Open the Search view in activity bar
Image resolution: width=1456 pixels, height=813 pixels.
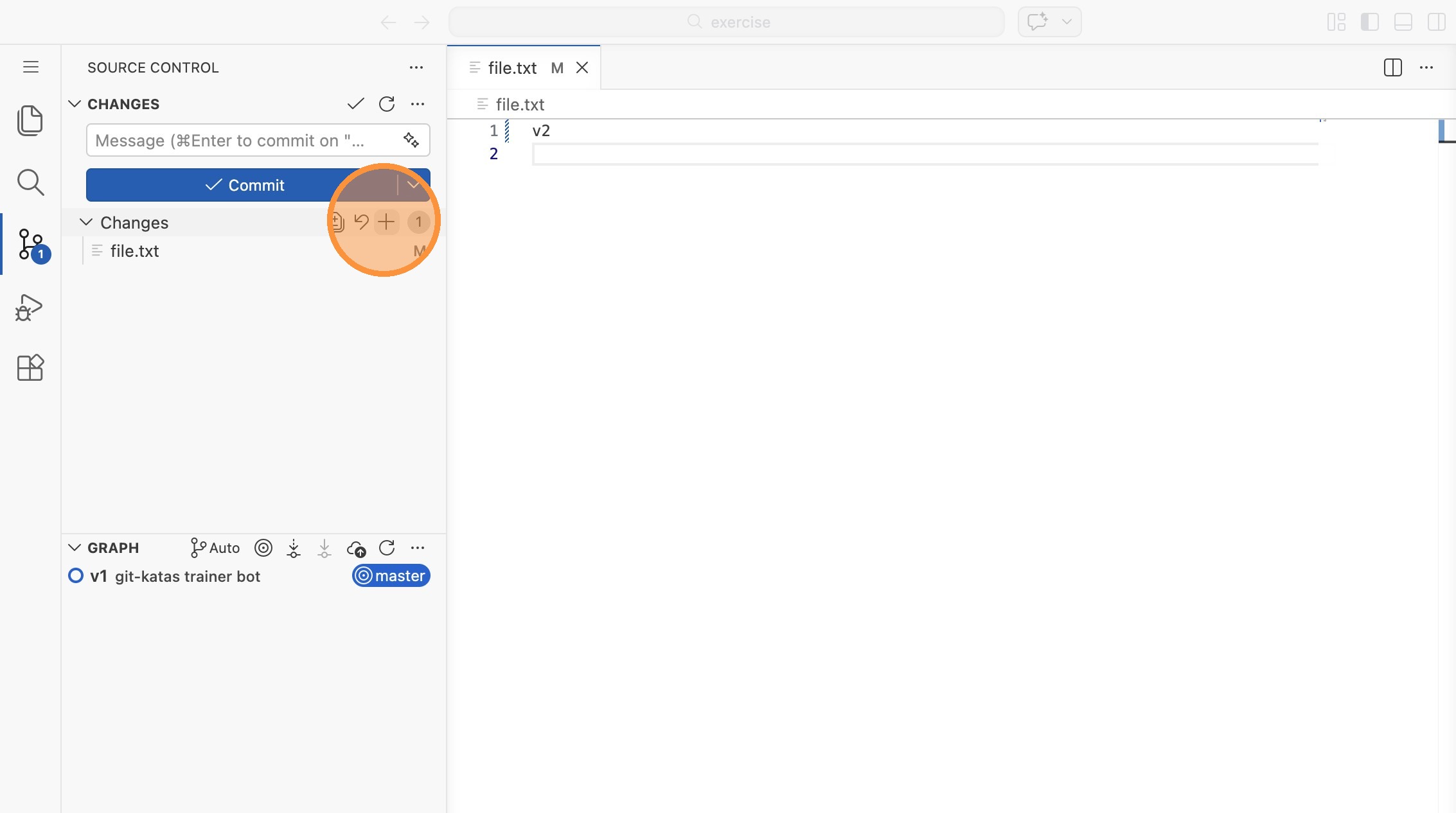30,182
